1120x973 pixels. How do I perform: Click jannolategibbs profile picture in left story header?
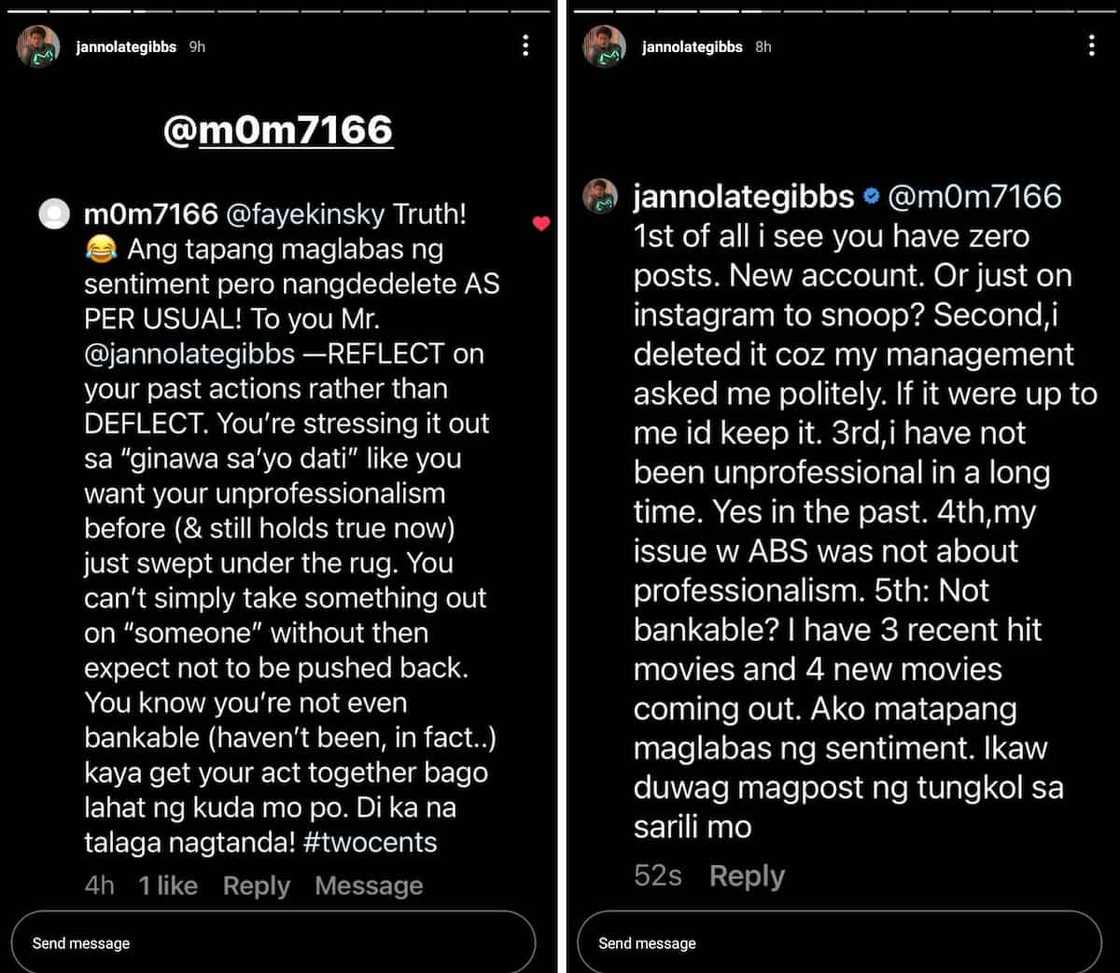[x=37, y=46]
